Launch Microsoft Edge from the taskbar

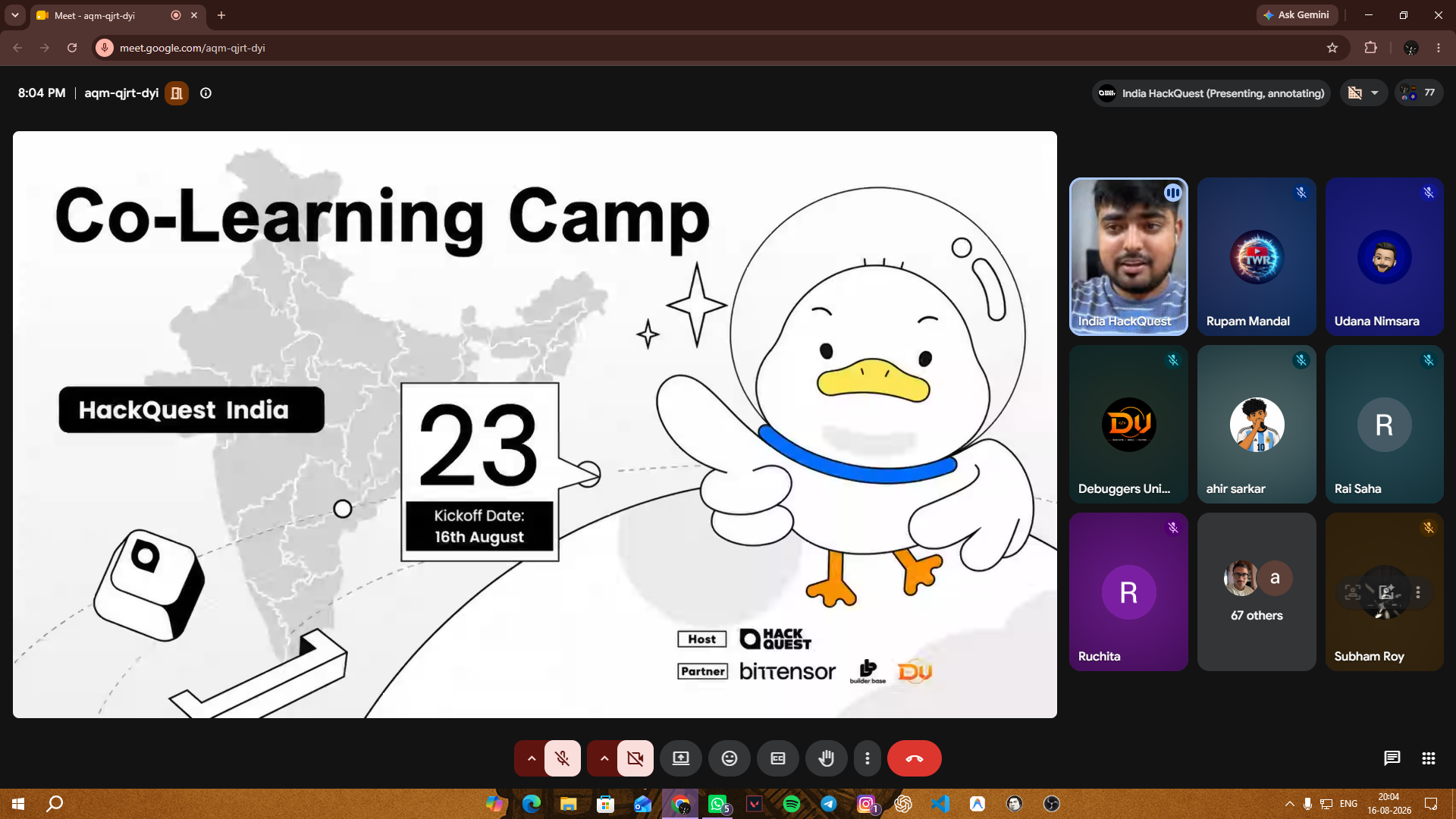532,804
